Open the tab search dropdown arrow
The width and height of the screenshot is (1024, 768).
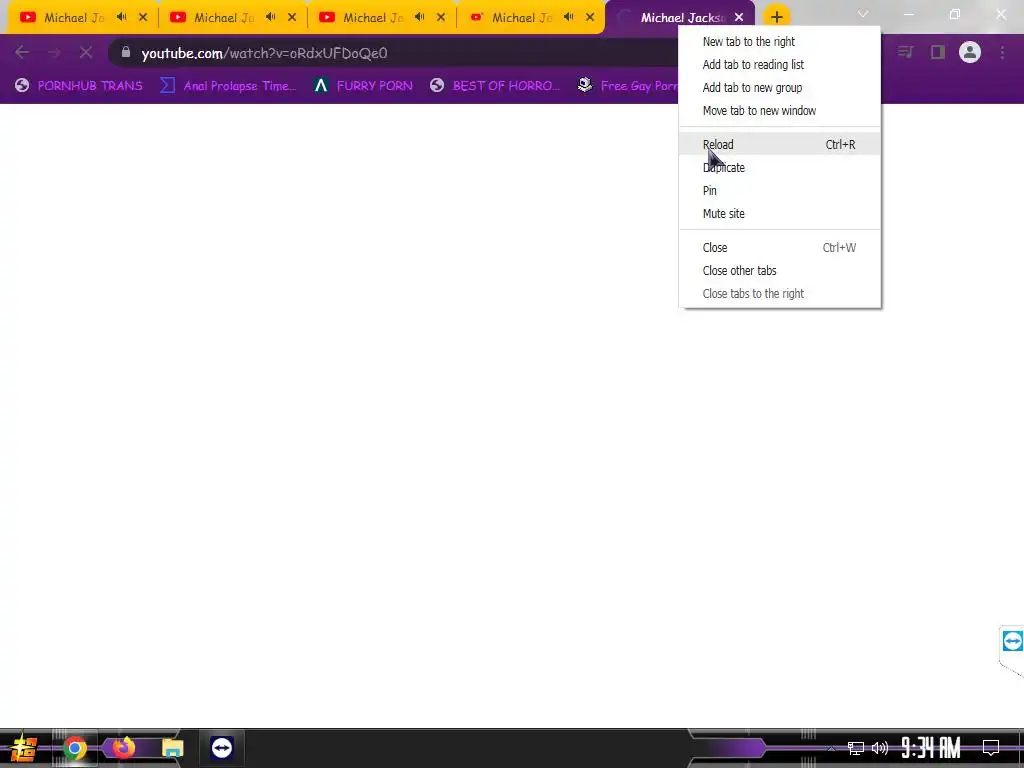coord(863,14)
